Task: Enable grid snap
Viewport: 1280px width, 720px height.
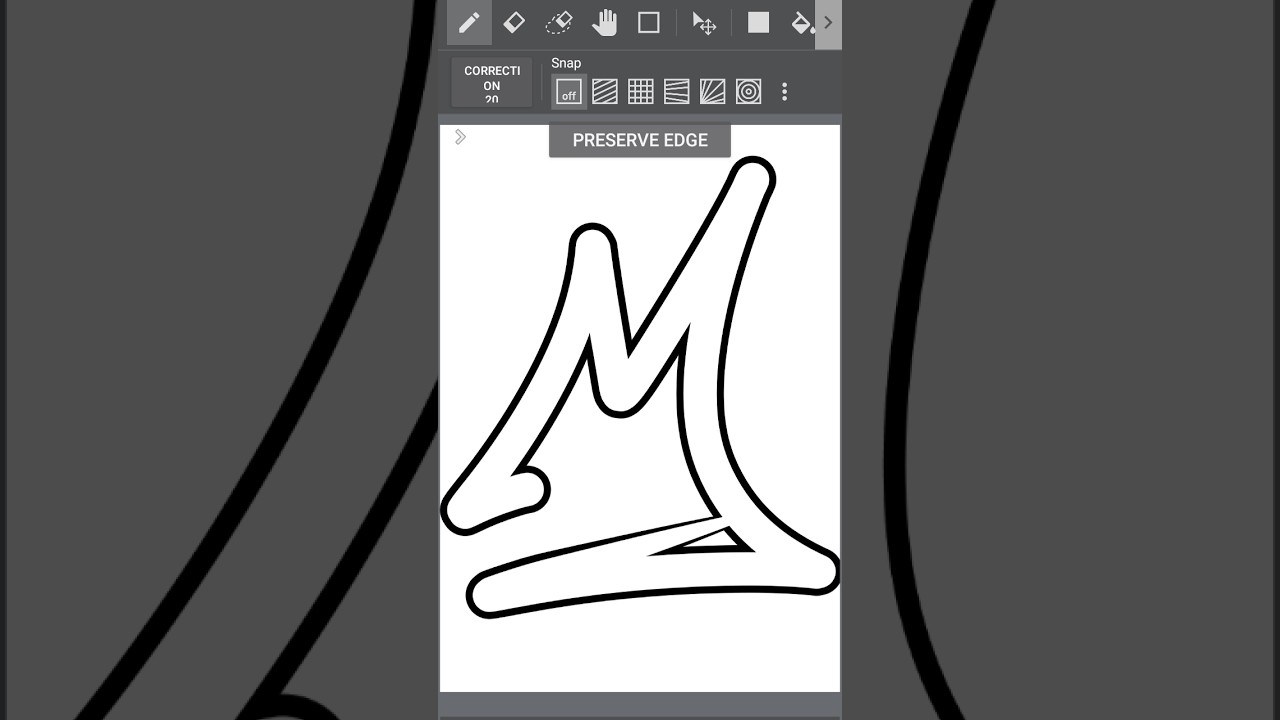Action: click(641, 92)
